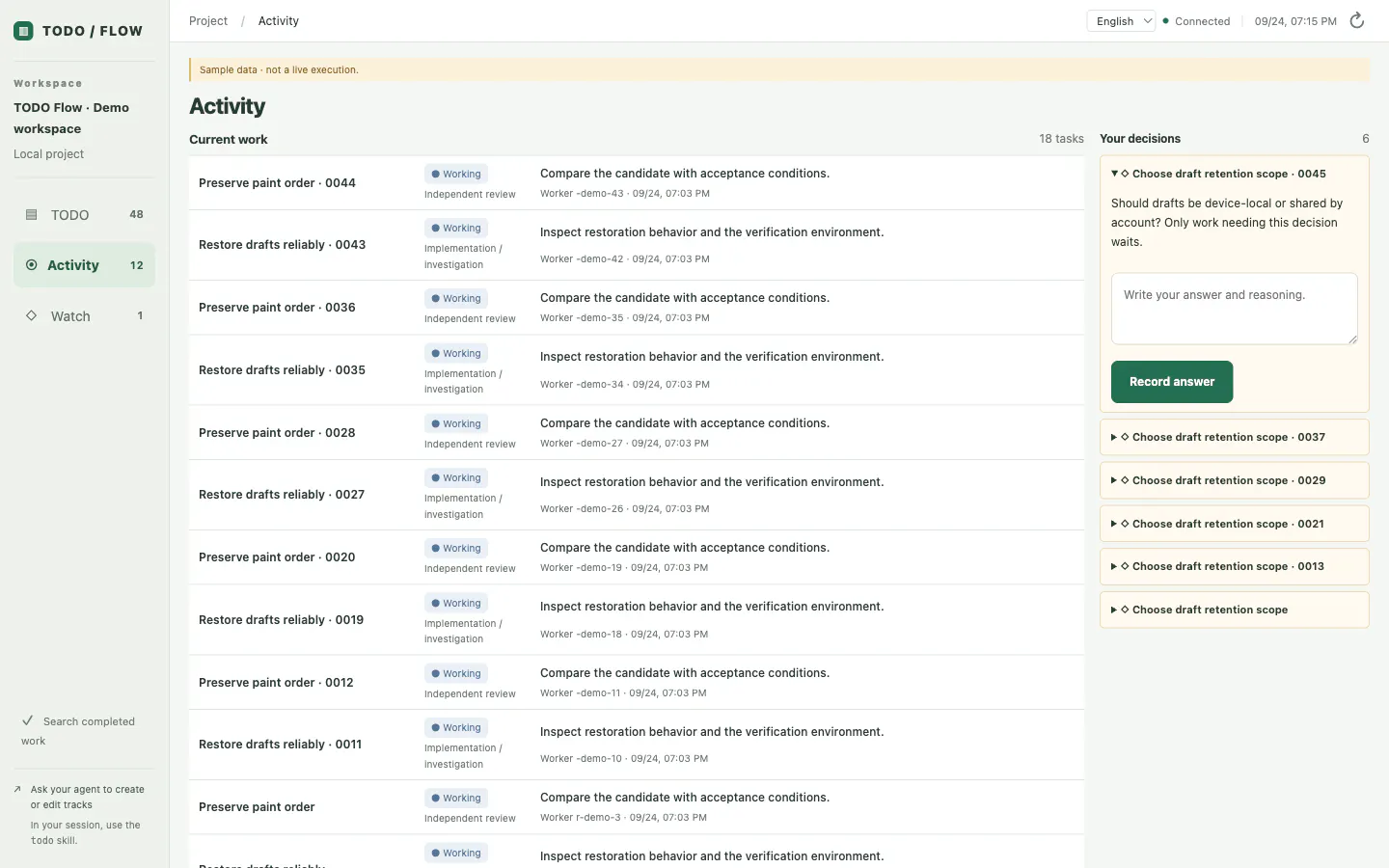Click Worker -demo-34 timestamp text
Image resolution: width=1389 pixels, height=868 pixels.
(x=625, y=384)
